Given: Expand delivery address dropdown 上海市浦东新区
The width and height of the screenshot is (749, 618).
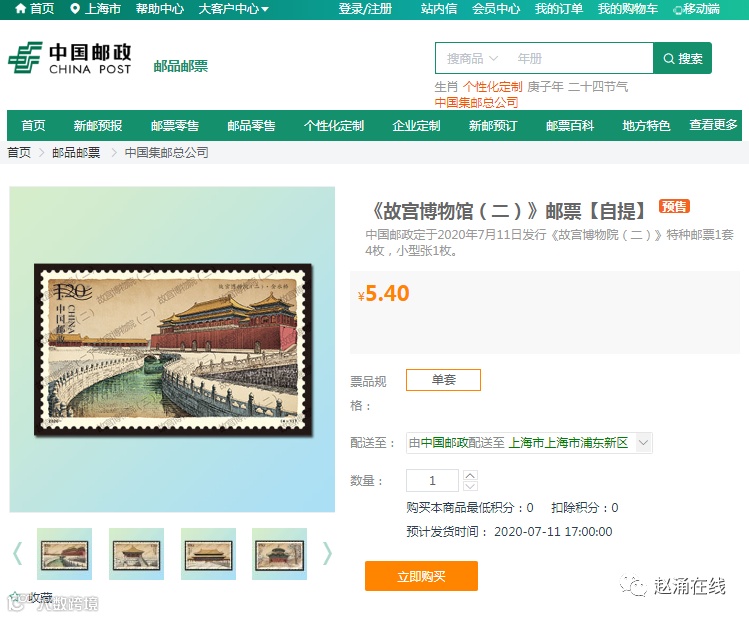Looking at the screenshot, I should tap(643, 443).
